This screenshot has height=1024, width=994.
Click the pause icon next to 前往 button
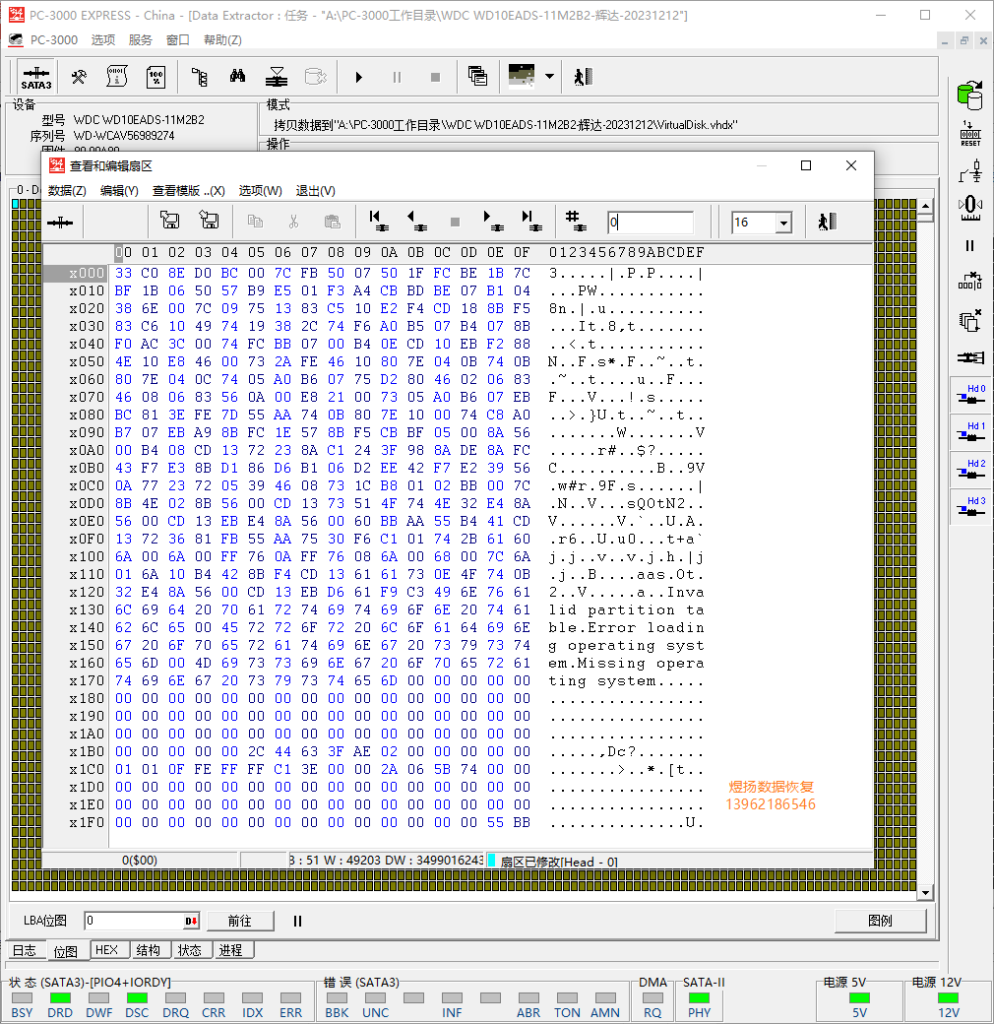(x=297, y=921)
